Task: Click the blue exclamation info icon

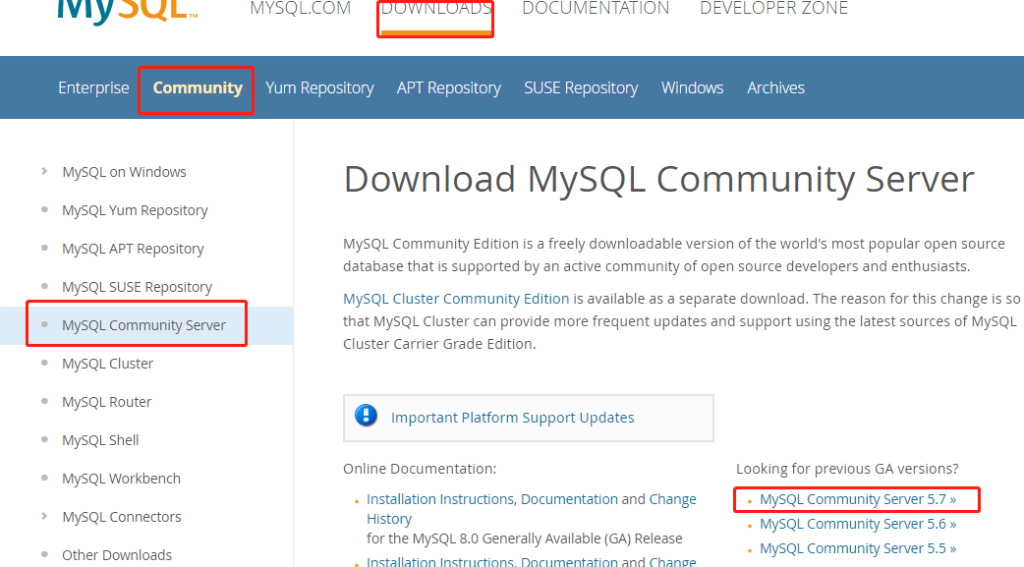Action: point(366,415)
